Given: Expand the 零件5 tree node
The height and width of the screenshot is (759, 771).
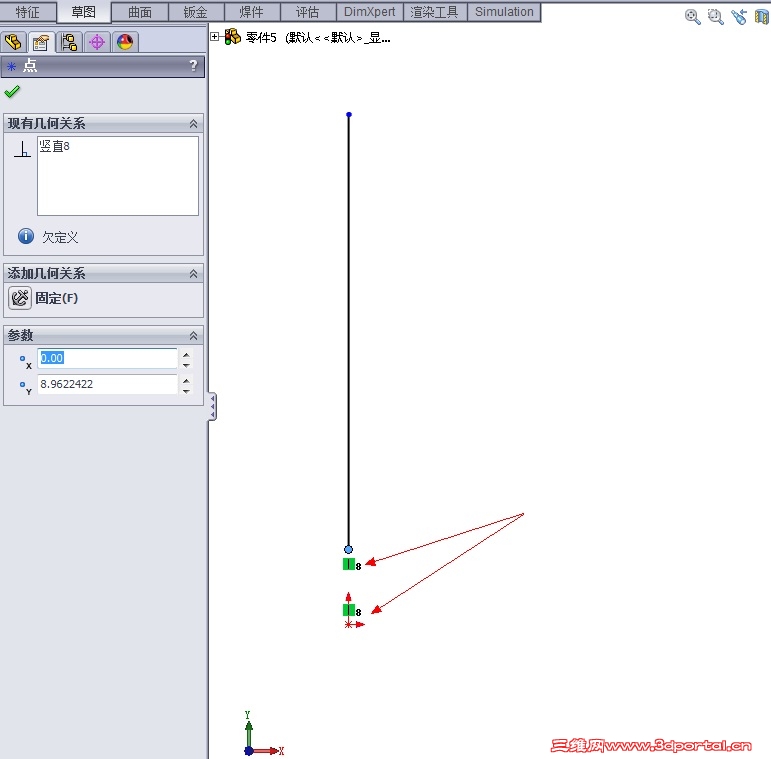Looking at the screenshot, I should 214,36.
